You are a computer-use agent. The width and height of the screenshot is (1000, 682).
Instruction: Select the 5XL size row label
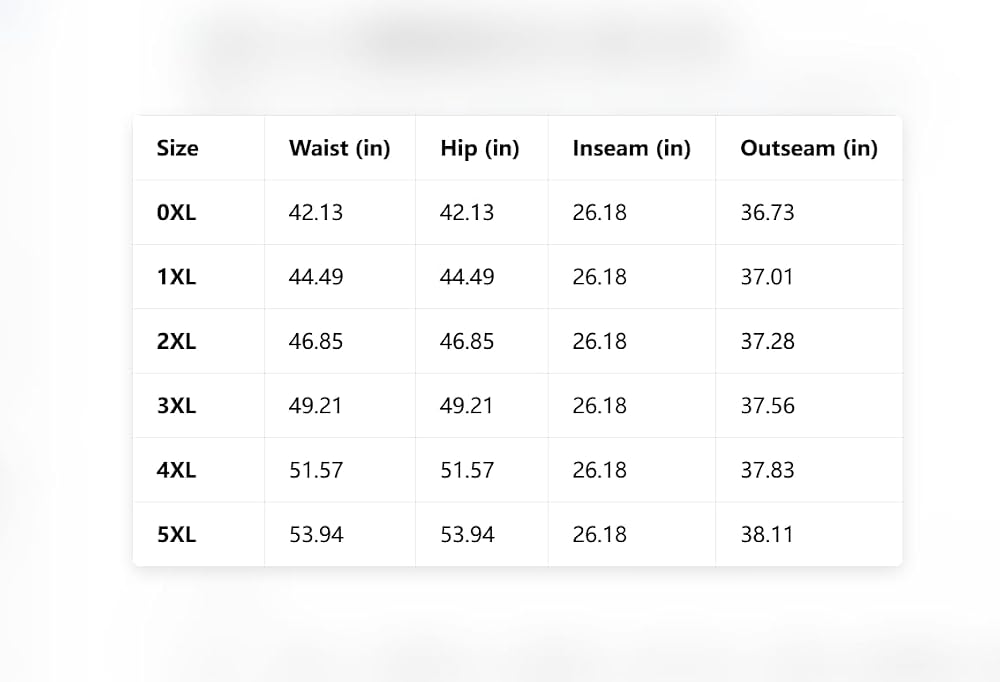177,535
